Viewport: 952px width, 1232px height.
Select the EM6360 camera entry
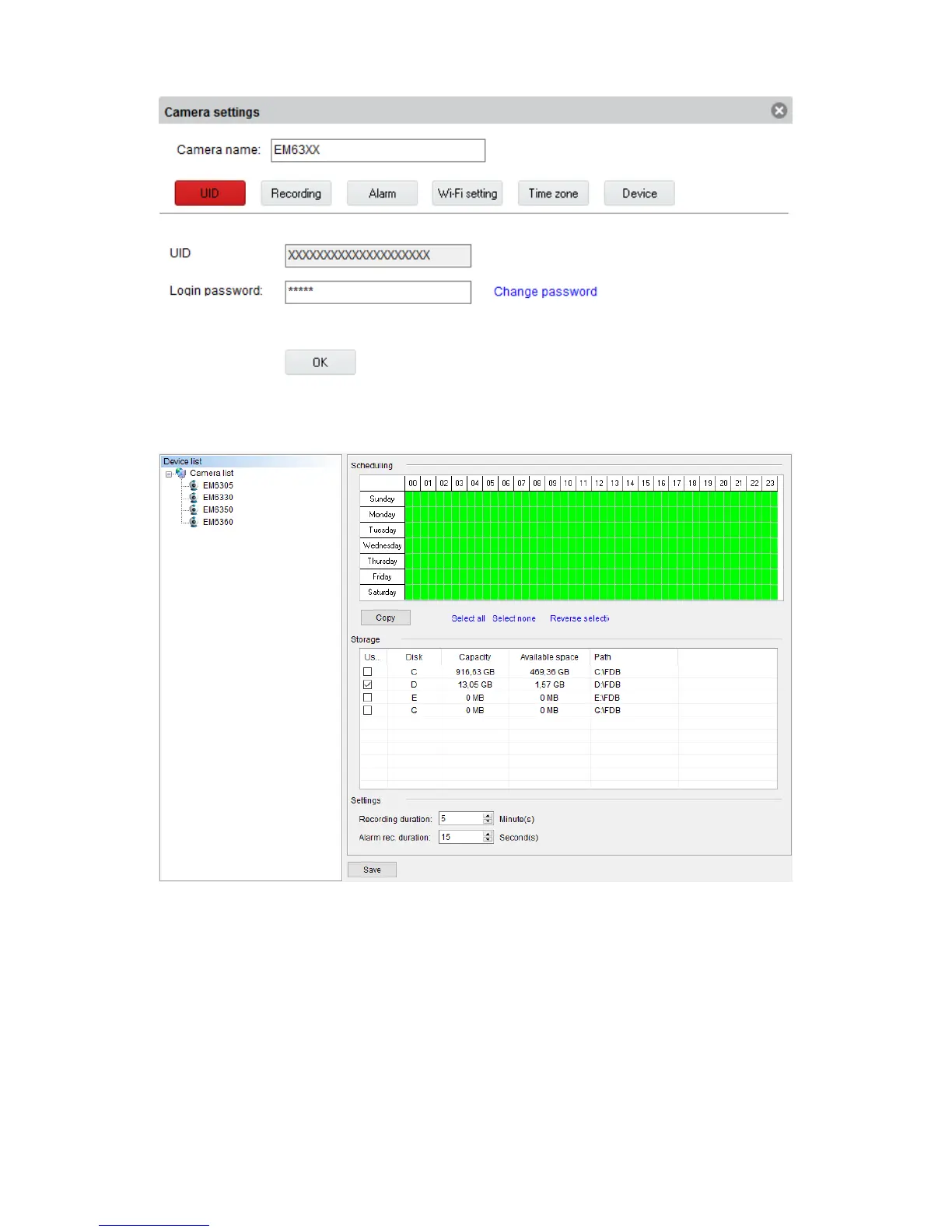pyautogui.click(x=218, y=523)
